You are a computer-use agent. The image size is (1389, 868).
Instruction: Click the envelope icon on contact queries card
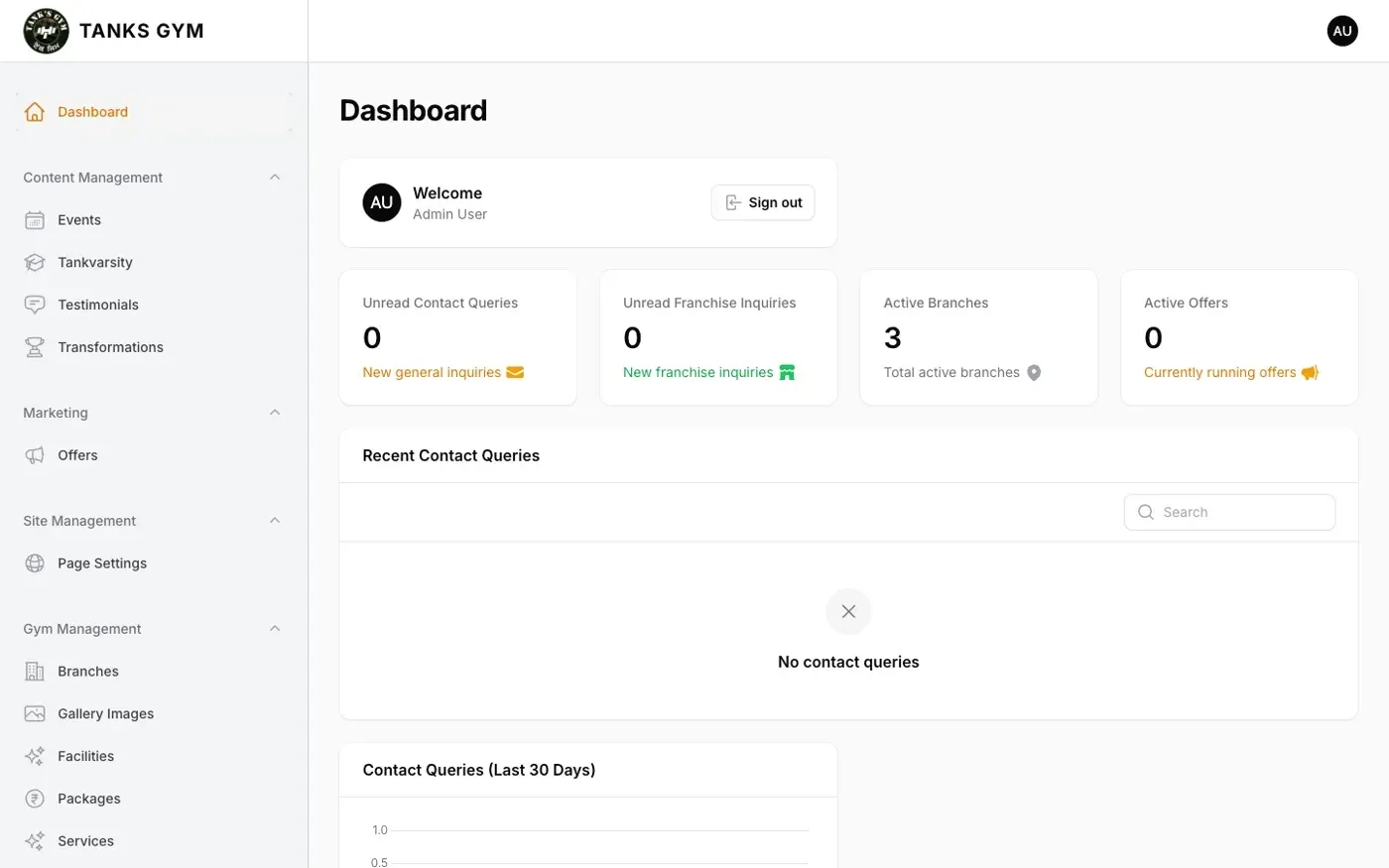click(x=515, y=373)
